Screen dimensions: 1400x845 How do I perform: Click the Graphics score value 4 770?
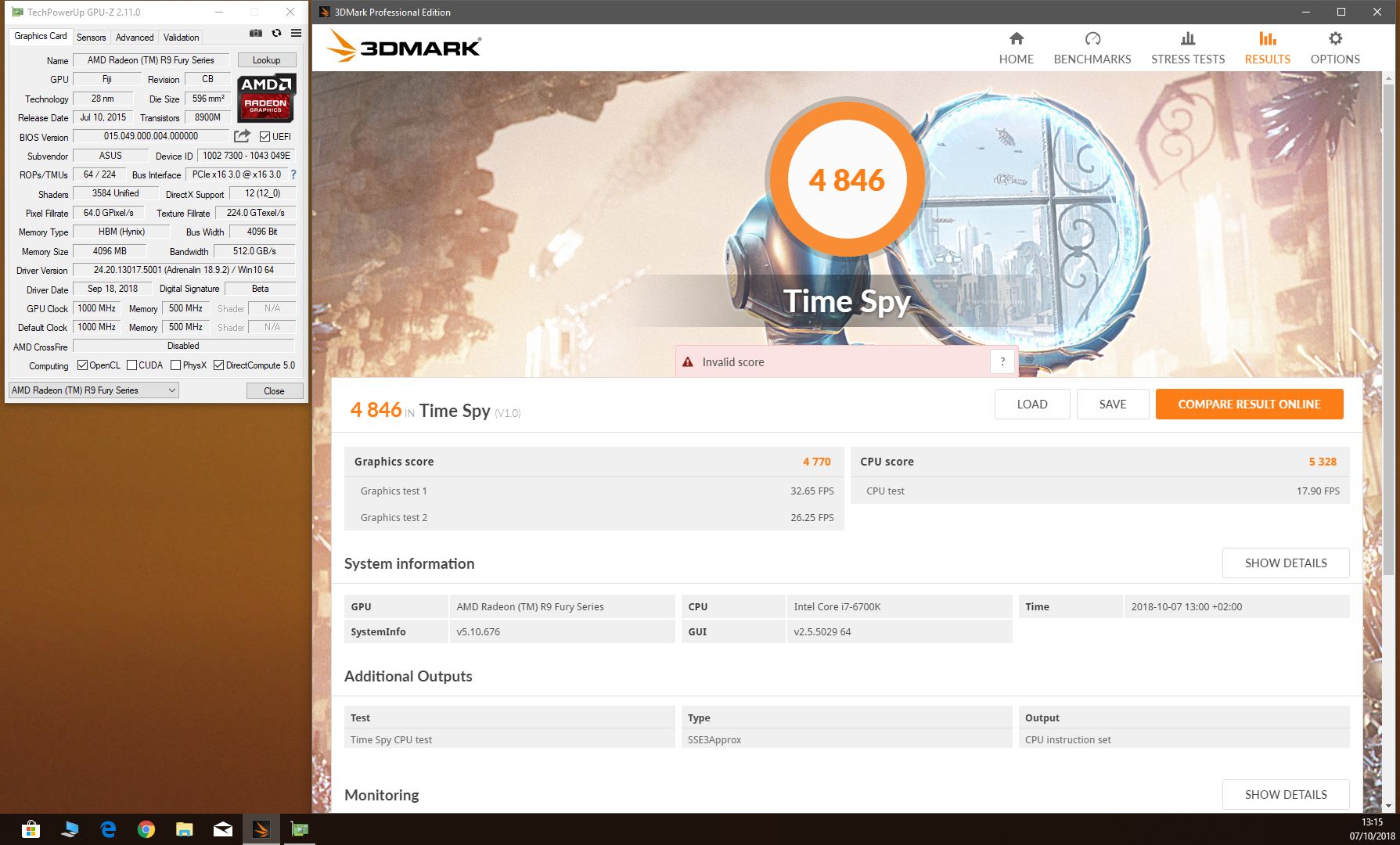pyautogui.click(x=816, y=462)
